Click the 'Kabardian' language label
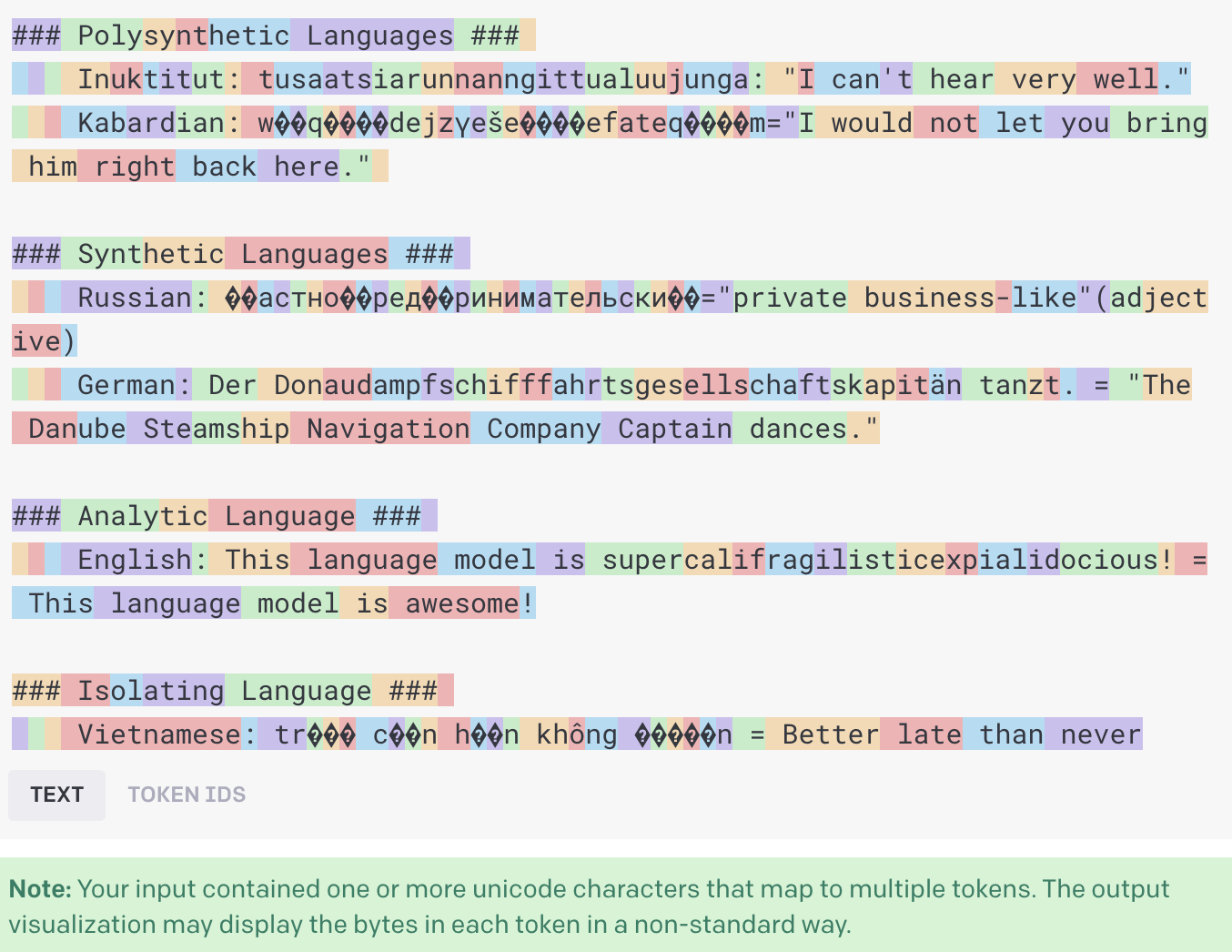 point(150,123)
